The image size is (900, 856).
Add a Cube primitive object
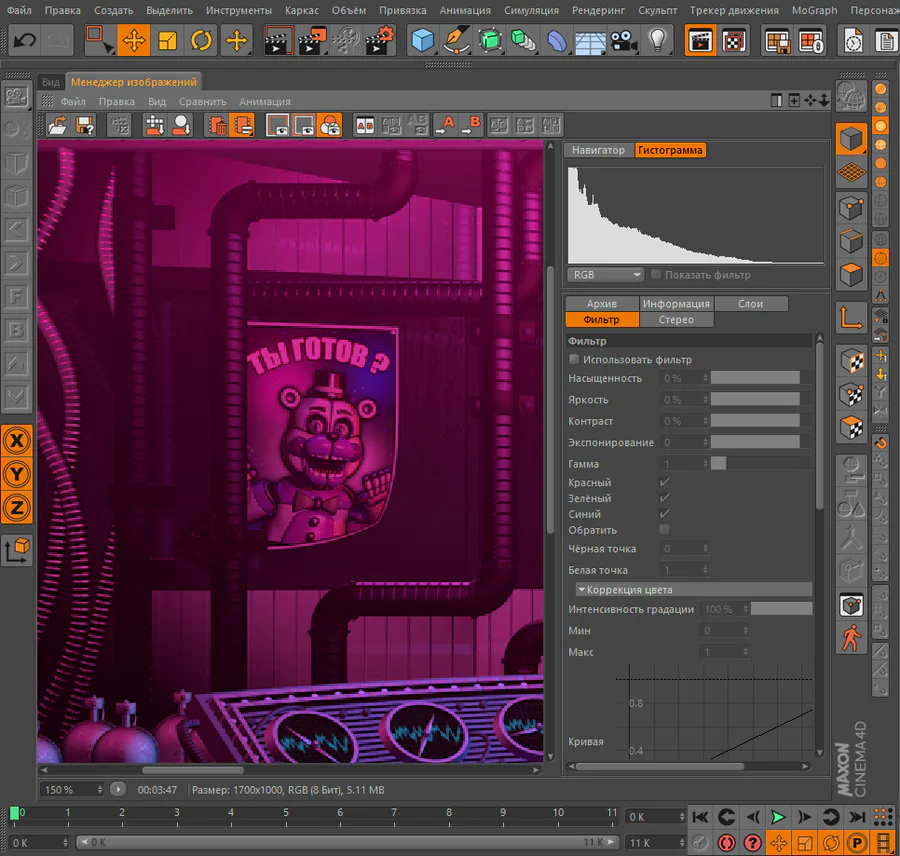pyautogui.click(x=422, y=41)
